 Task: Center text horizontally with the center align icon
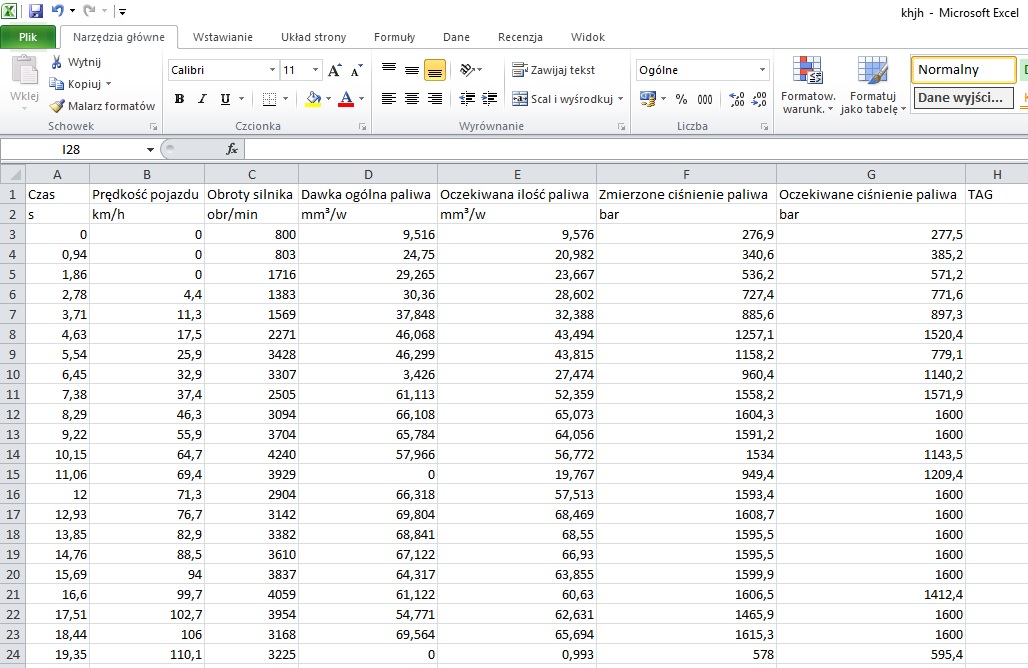pyautogui.click(x=411, y=99)
